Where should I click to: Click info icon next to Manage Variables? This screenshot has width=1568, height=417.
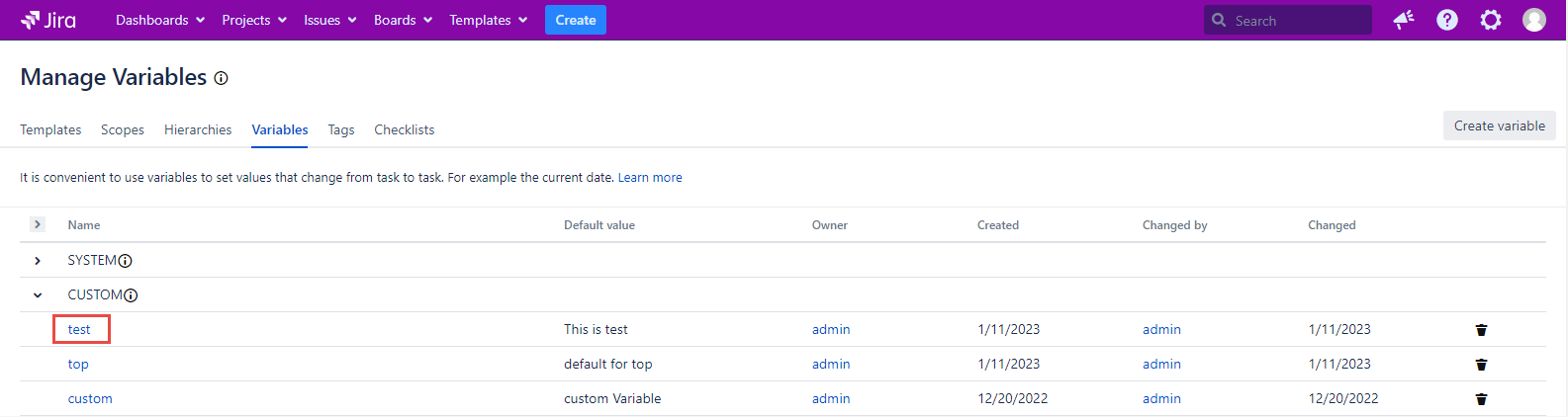click(222, 78)
